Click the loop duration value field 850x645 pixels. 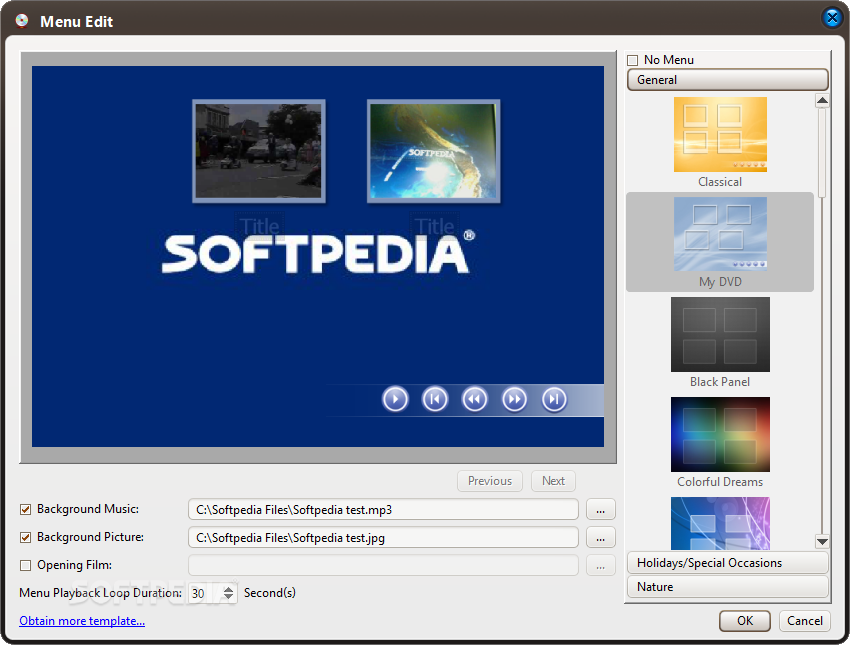[x=205, y=593]
